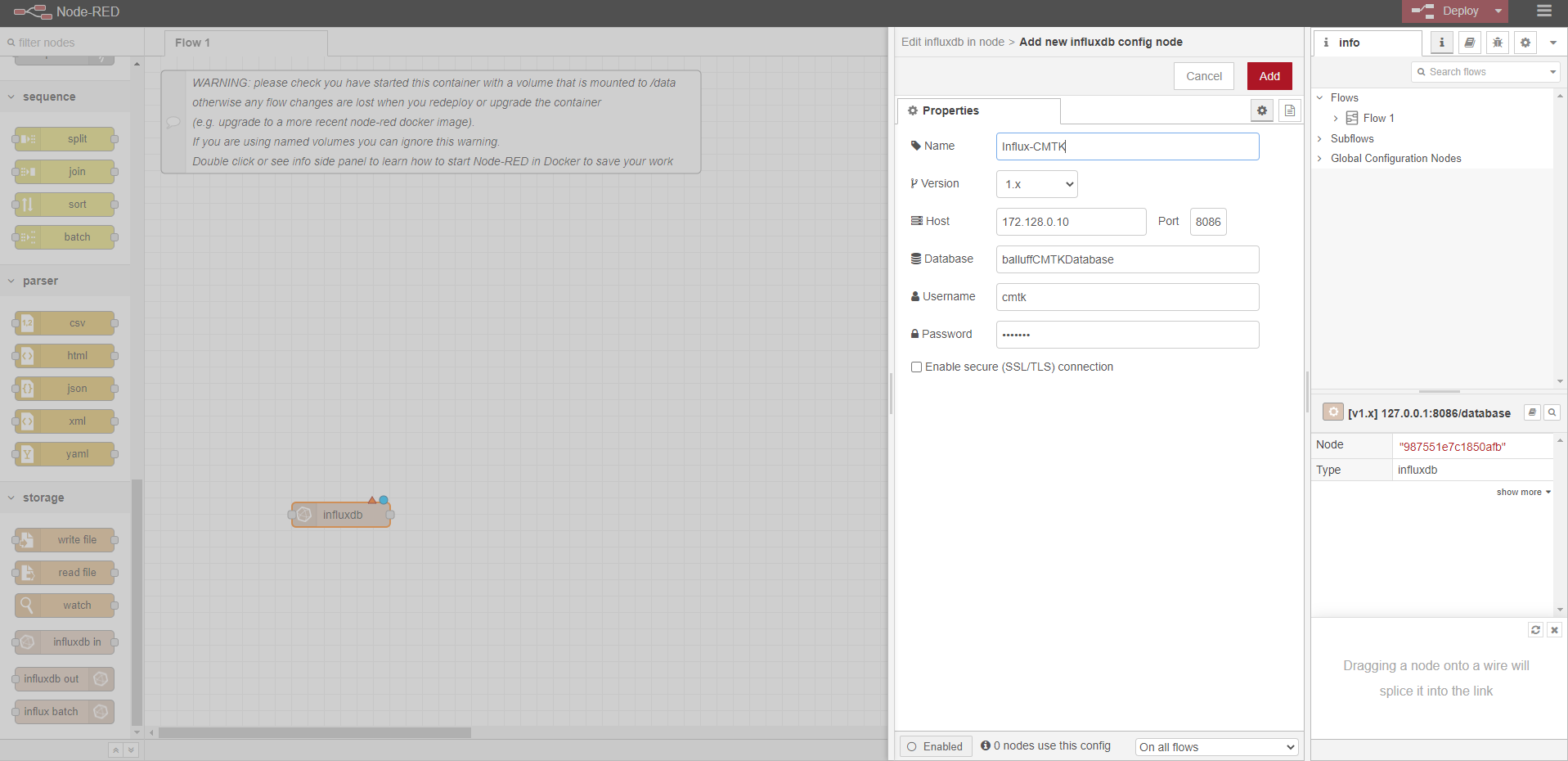The width and height of the screenshot is (1568, 761).
Task: Open node description document icon in edit panel
Action: point(1290,110)
